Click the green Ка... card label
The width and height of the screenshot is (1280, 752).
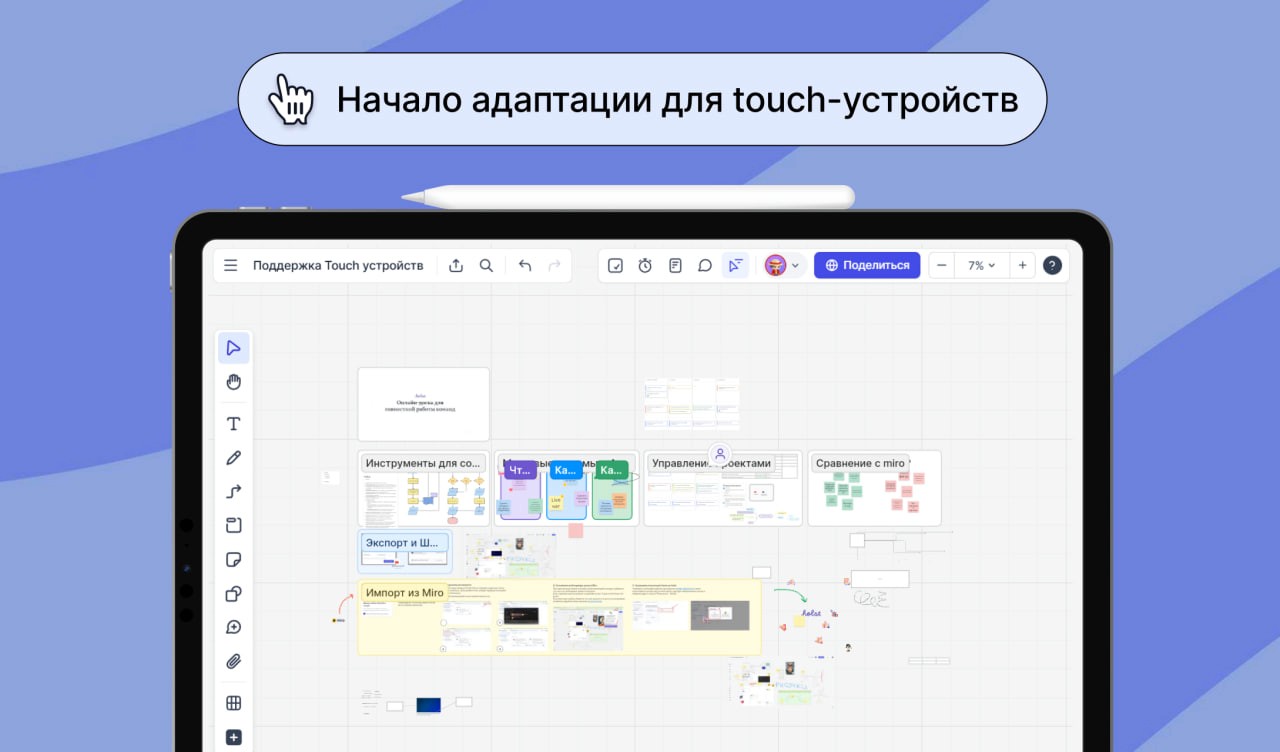(611, 470)
